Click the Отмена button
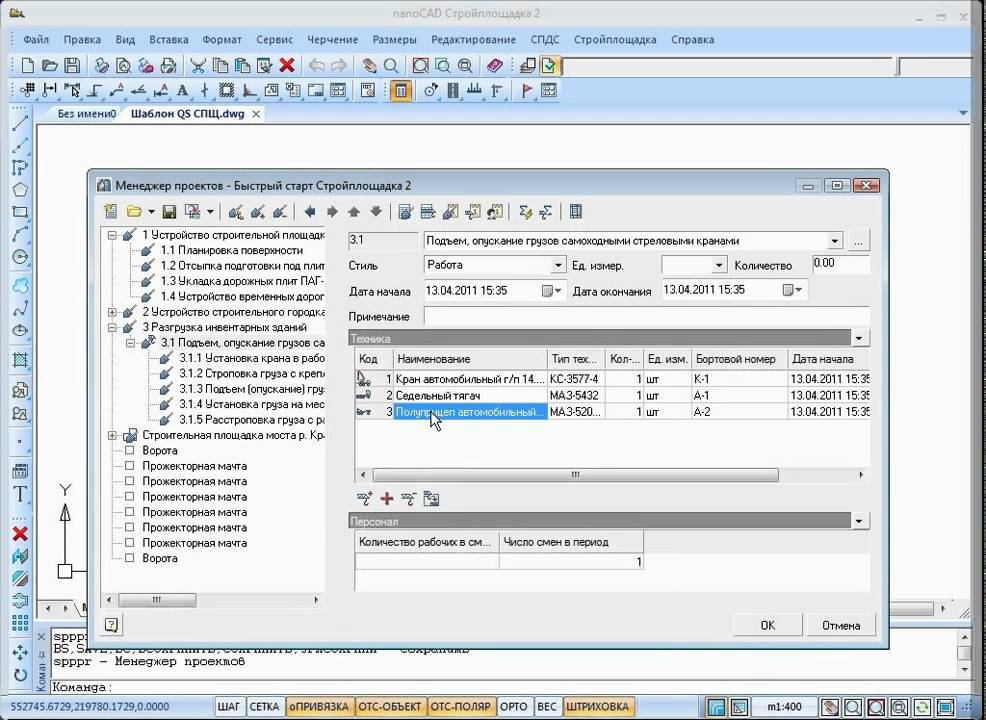The width and height of the screenshot is (986, 720). [840, 625]
